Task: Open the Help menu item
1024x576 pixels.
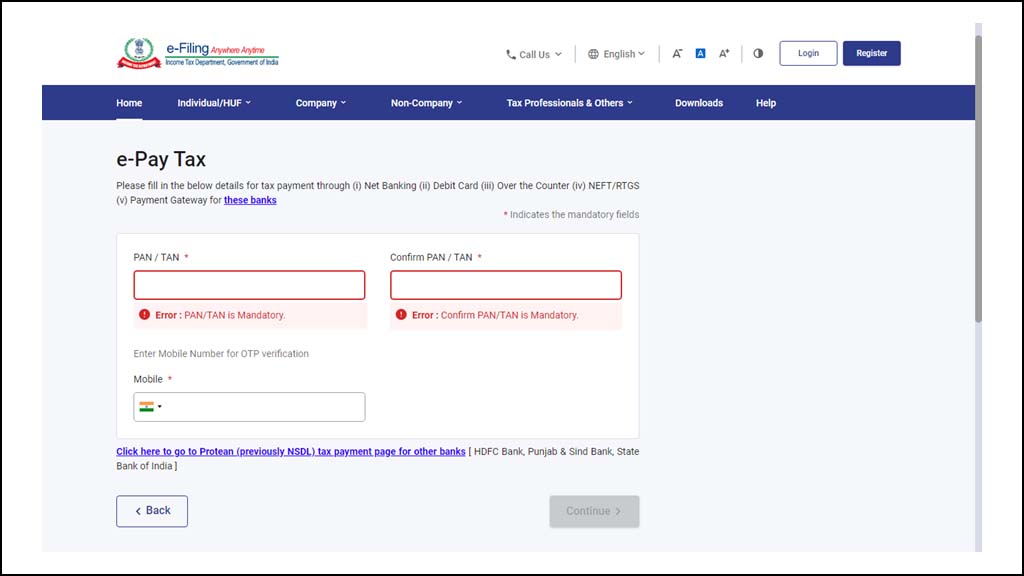Action: coord(766,103)
